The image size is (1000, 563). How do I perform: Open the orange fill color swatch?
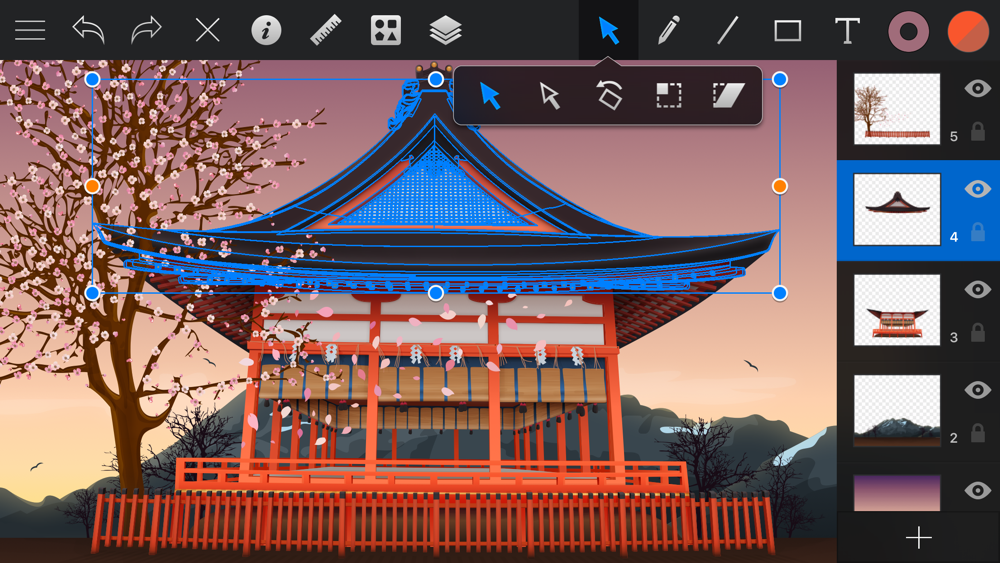pos(967,31)
